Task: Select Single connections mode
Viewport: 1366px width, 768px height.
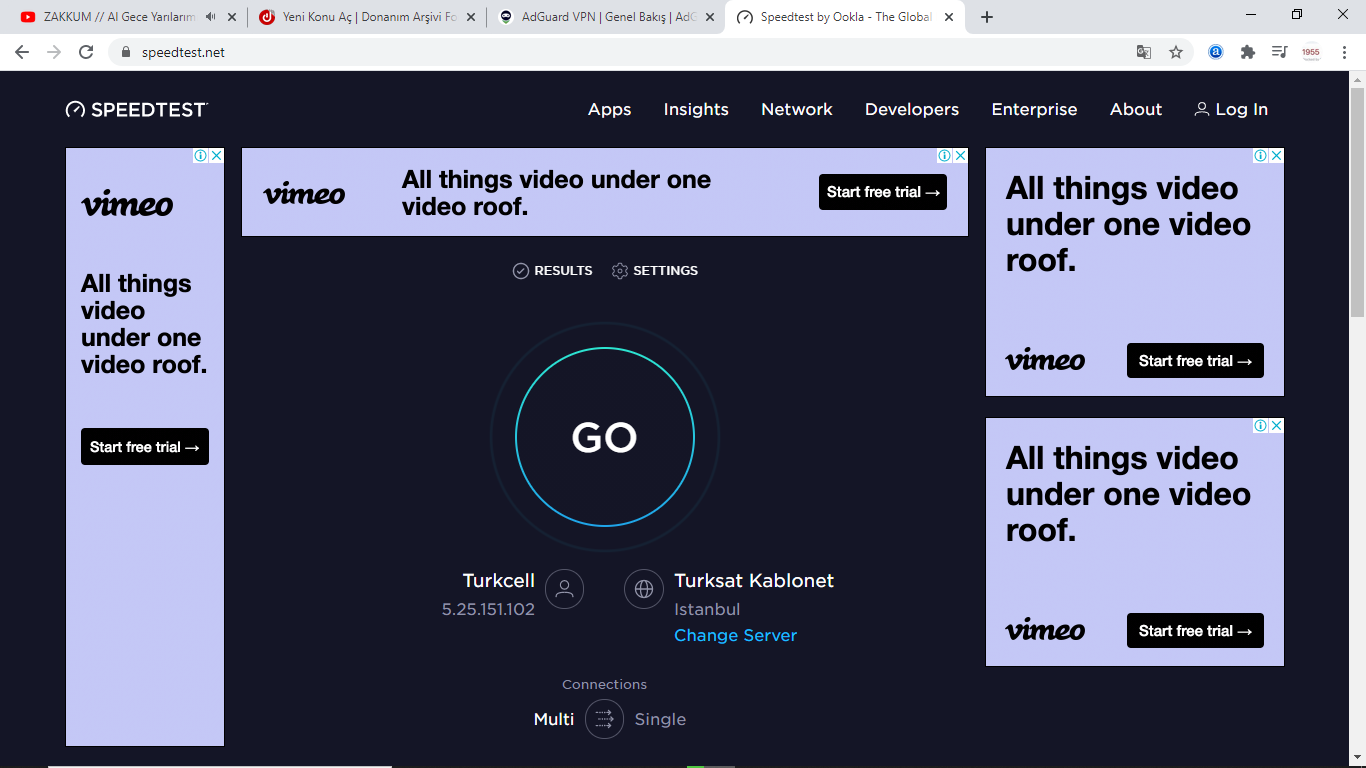Action: click(660, 719)
